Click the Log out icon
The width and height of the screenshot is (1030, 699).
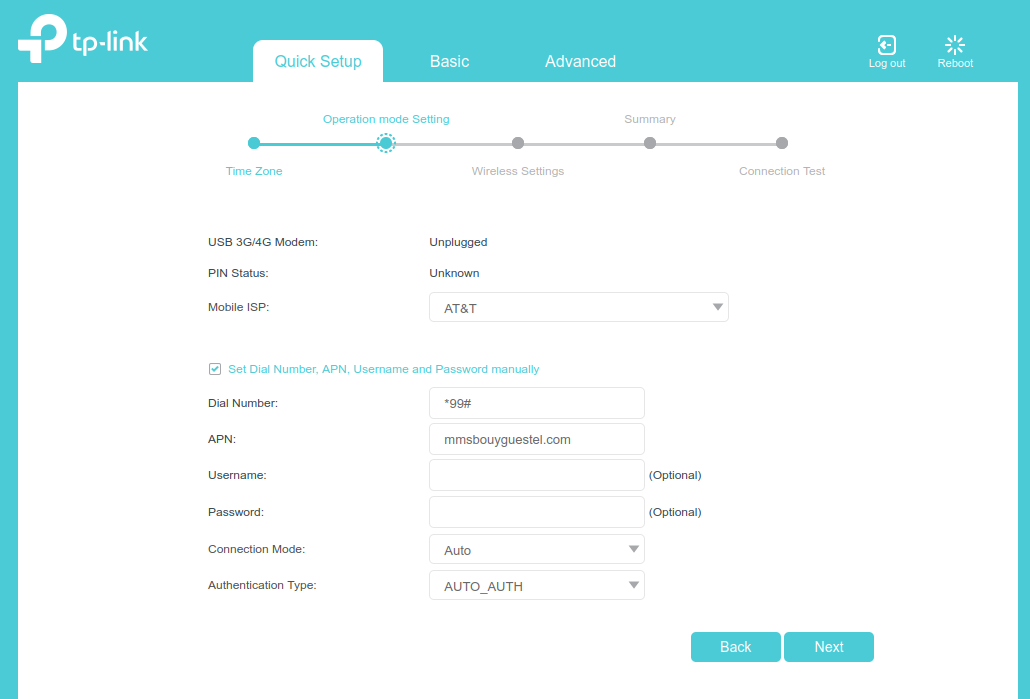click(886, 45)
